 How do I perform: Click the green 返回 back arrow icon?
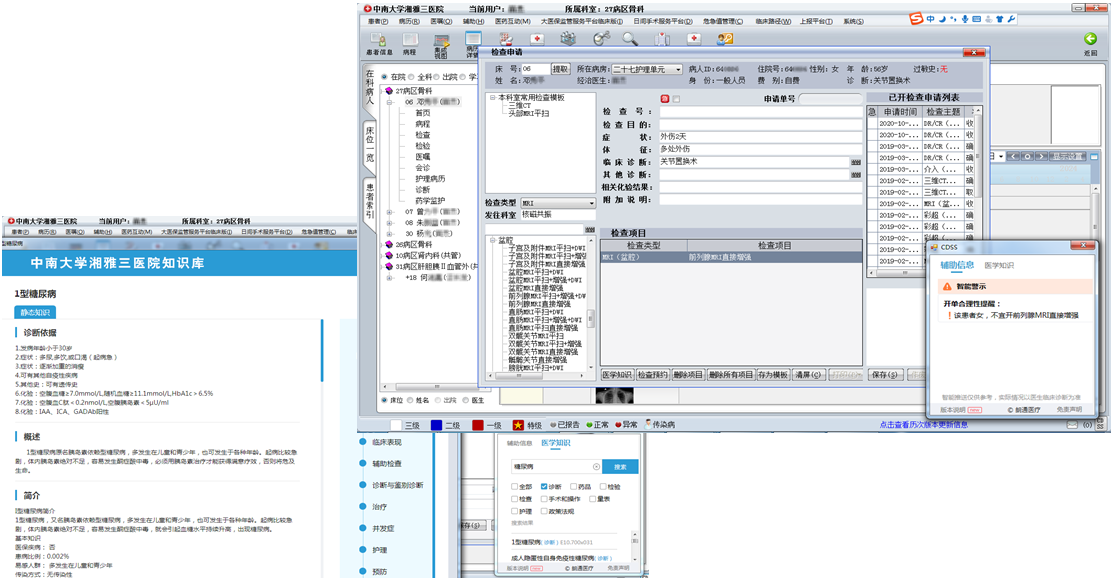point(1090,41)
